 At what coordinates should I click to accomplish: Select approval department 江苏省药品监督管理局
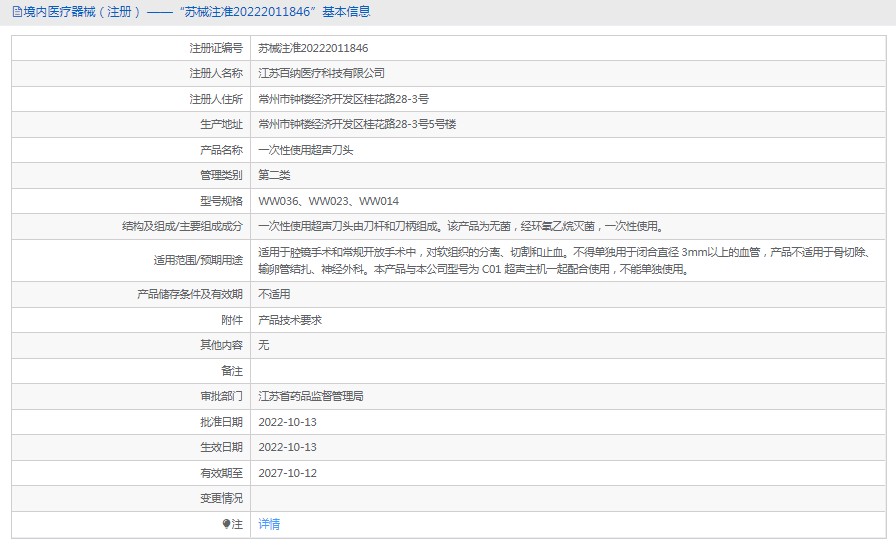point(311,396)
